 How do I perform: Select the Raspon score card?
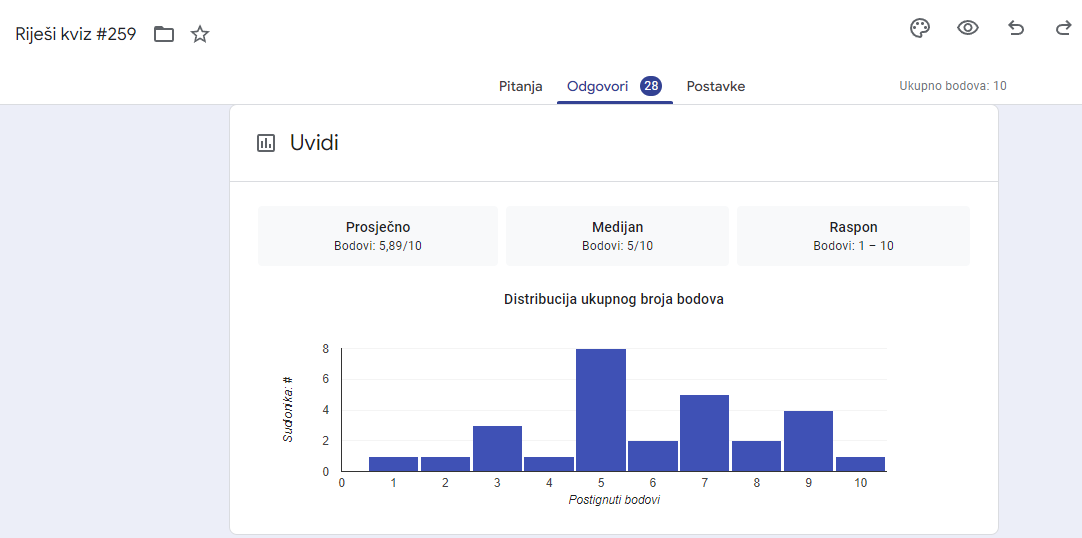click(x=854, y=236)
